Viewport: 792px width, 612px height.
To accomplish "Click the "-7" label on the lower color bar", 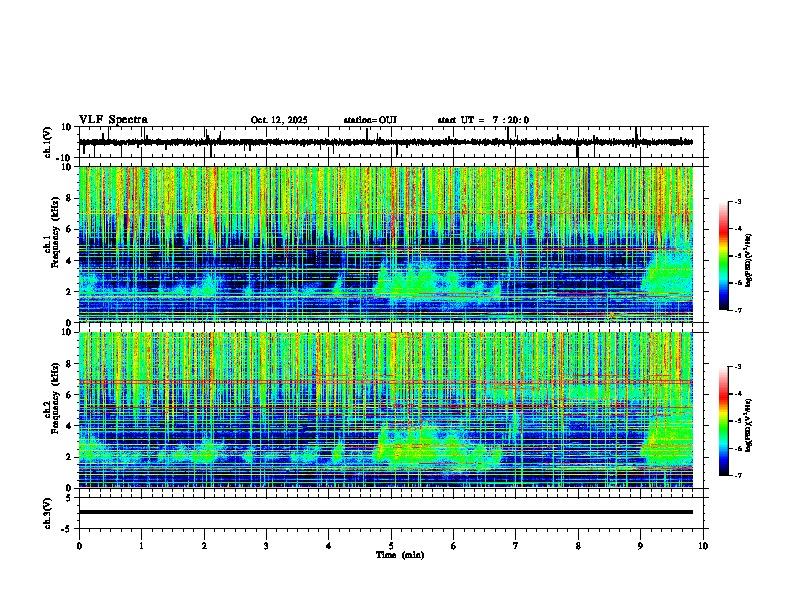I will [x=737, y=476].
